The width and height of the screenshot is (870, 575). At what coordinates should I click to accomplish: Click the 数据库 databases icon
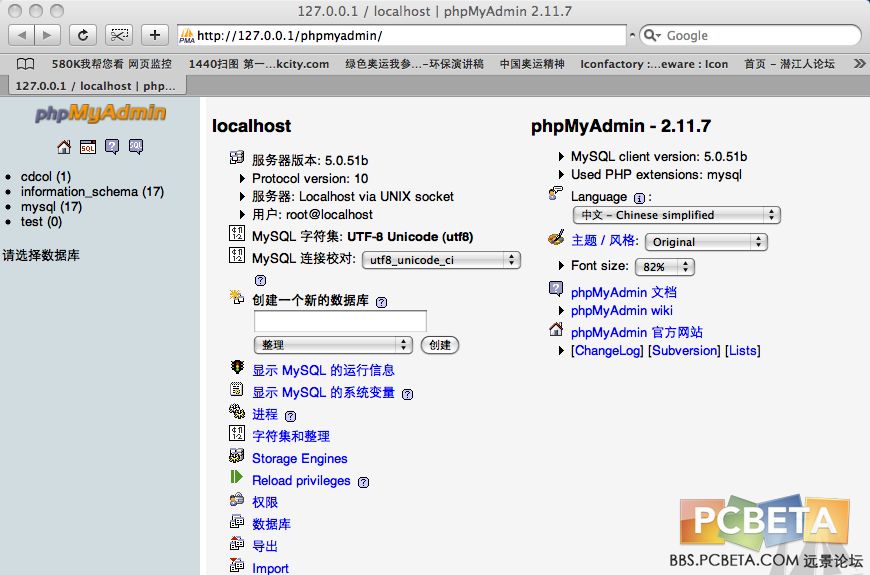237,521
